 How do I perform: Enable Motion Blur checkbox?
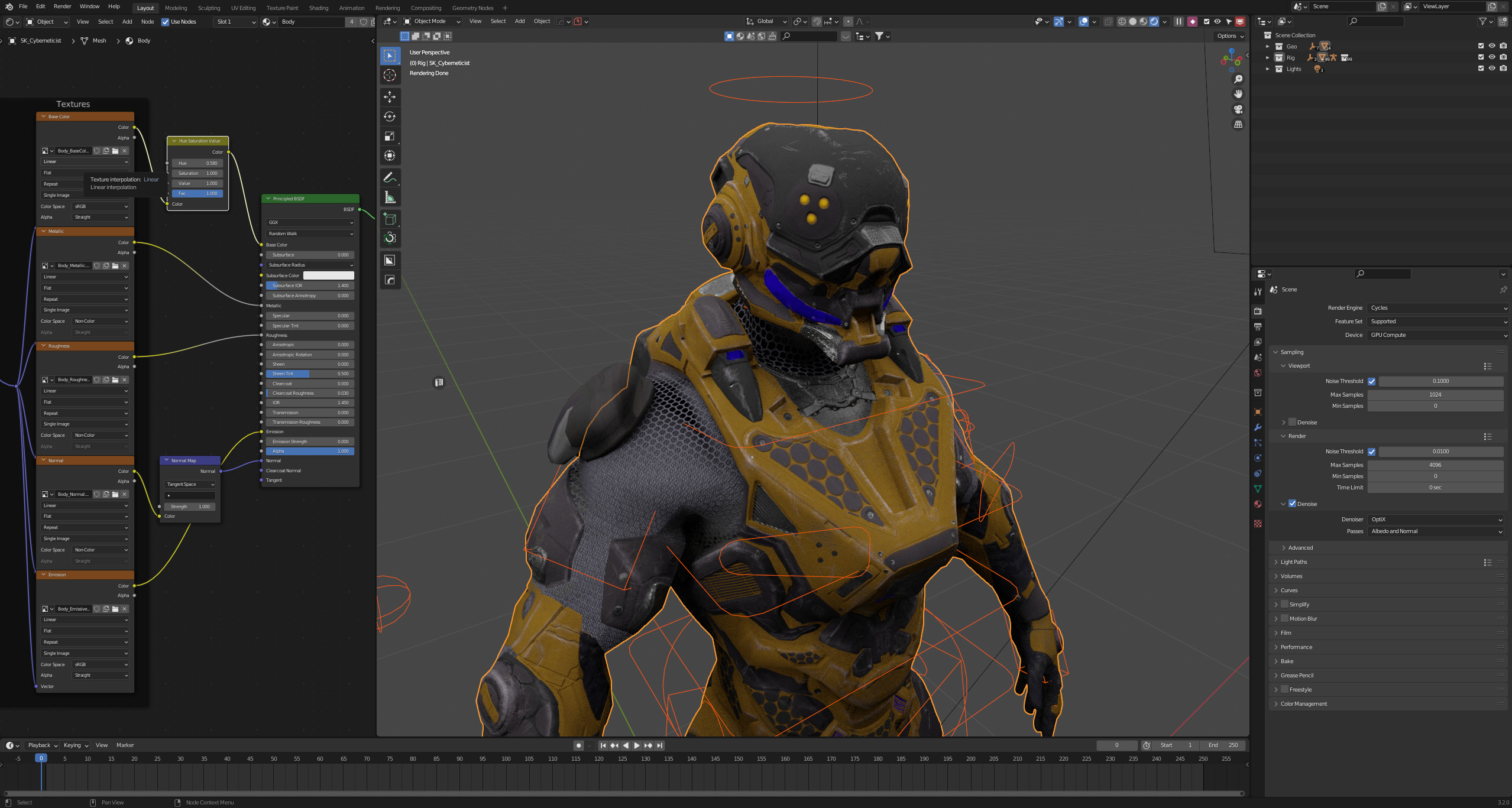pyautogui.click(x=1285, y=618)
